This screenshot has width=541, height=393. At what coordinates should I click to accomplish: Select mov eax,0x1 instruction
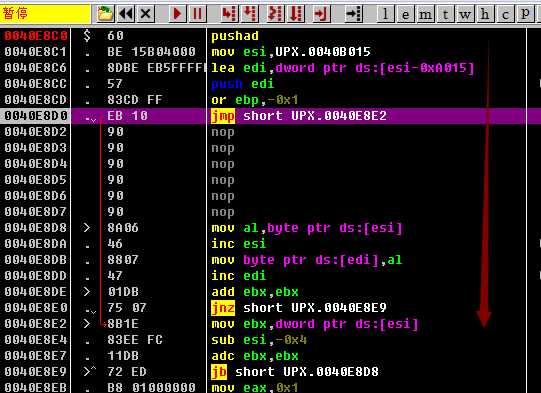coord(255,387)
